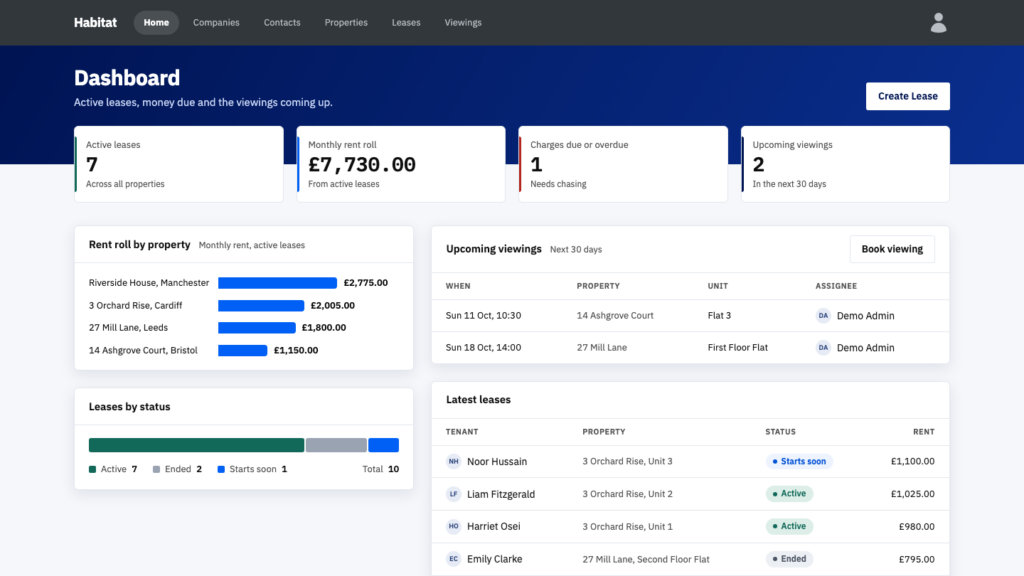Click the HO avatar for Harriet Osei
The width and height of the screenshot is (1024, 576).
(x=453, y=526)
